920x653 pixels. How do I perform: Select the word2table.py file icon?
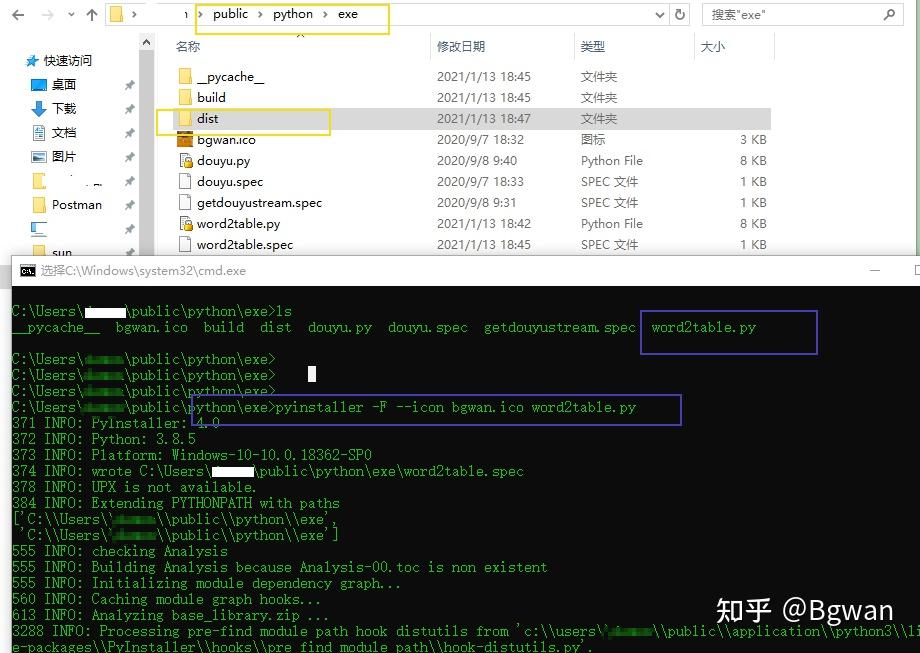tap(185, 224)
